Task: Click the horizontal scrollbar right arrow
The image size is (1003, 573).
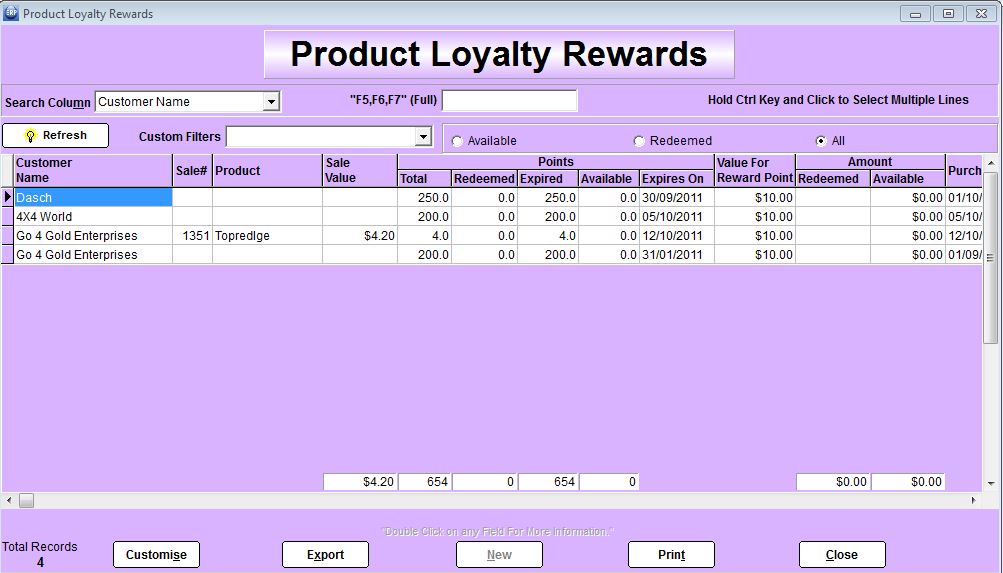Action: point(976,500)
